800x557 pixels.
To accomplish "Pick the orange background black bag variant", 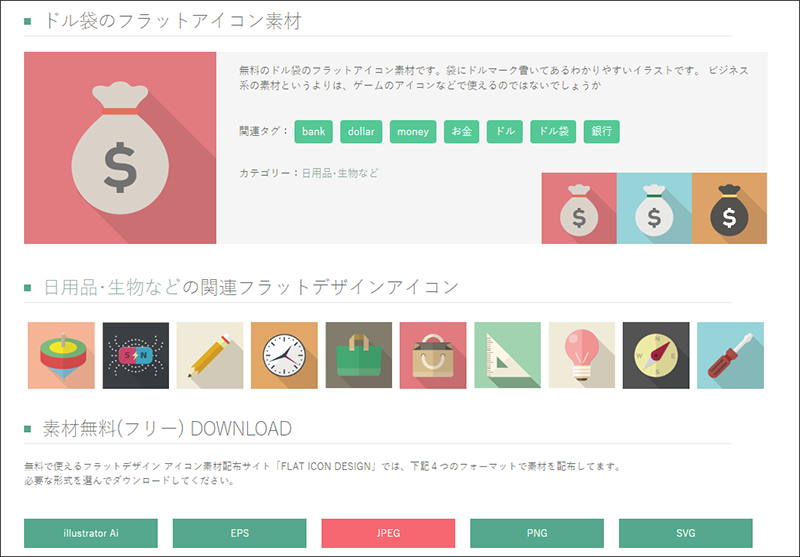I will coord(729,208).
